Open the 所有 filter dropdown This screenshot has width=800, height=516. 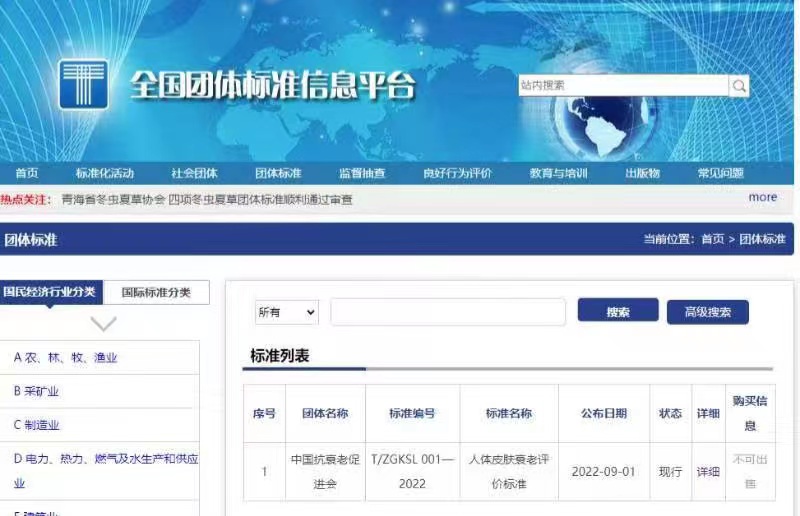coord(286,312)
